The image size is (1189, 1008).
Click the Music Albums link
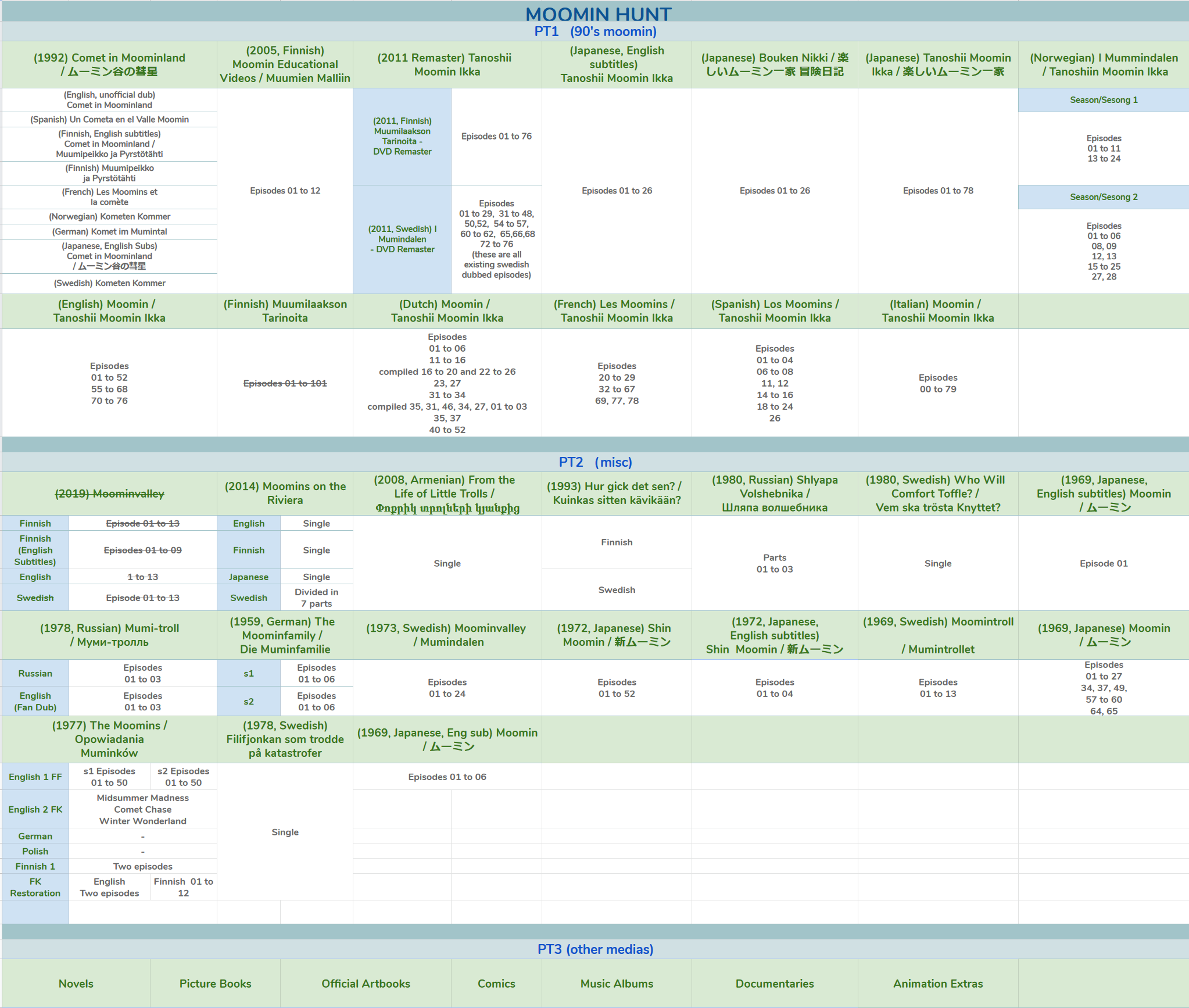[x=617, y=984]
